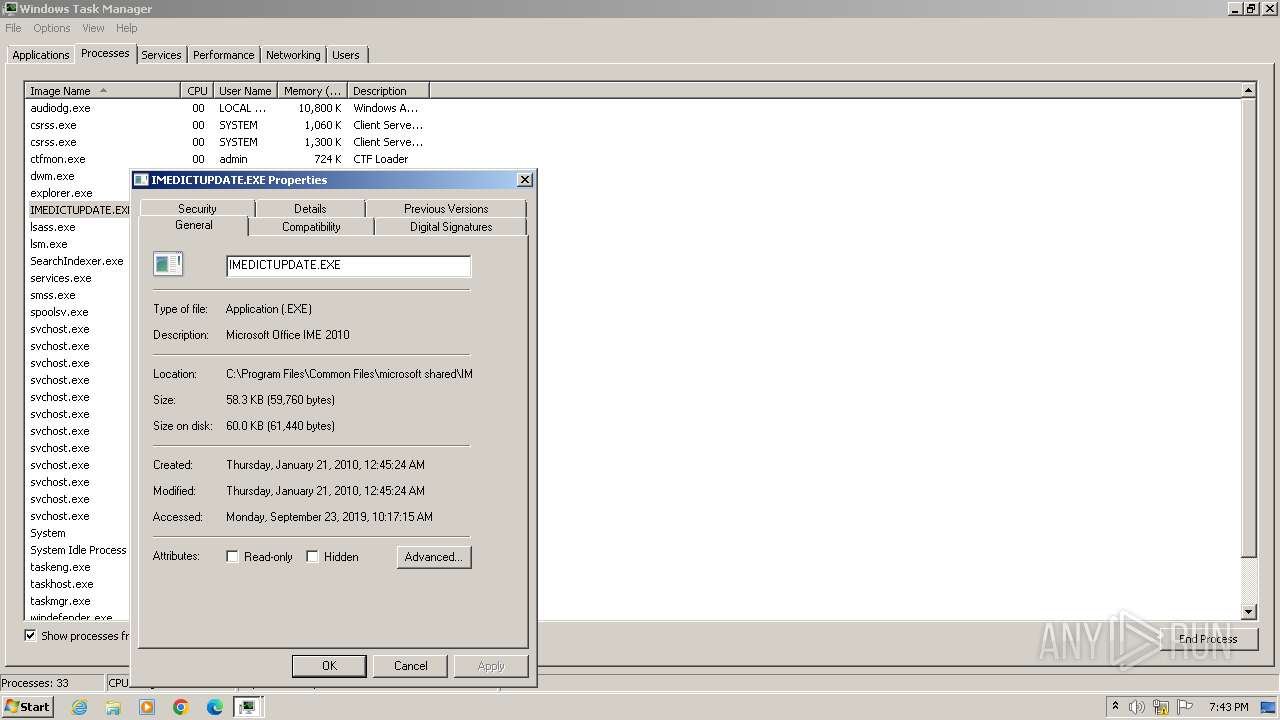Image resolution: width=1280 pixels, height=720 pixels.
Task: Show hidden tray icons arrow
Action: click(1115, 707)
